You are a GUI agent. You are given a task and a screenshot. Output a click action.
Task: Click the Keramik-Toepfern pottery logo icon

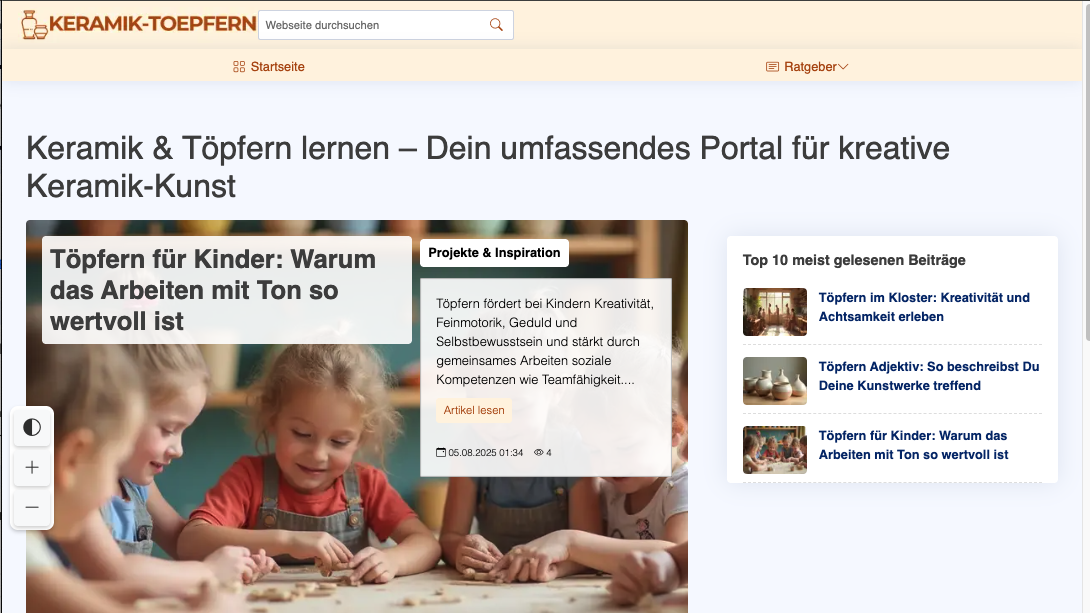[x=34, y=24]
